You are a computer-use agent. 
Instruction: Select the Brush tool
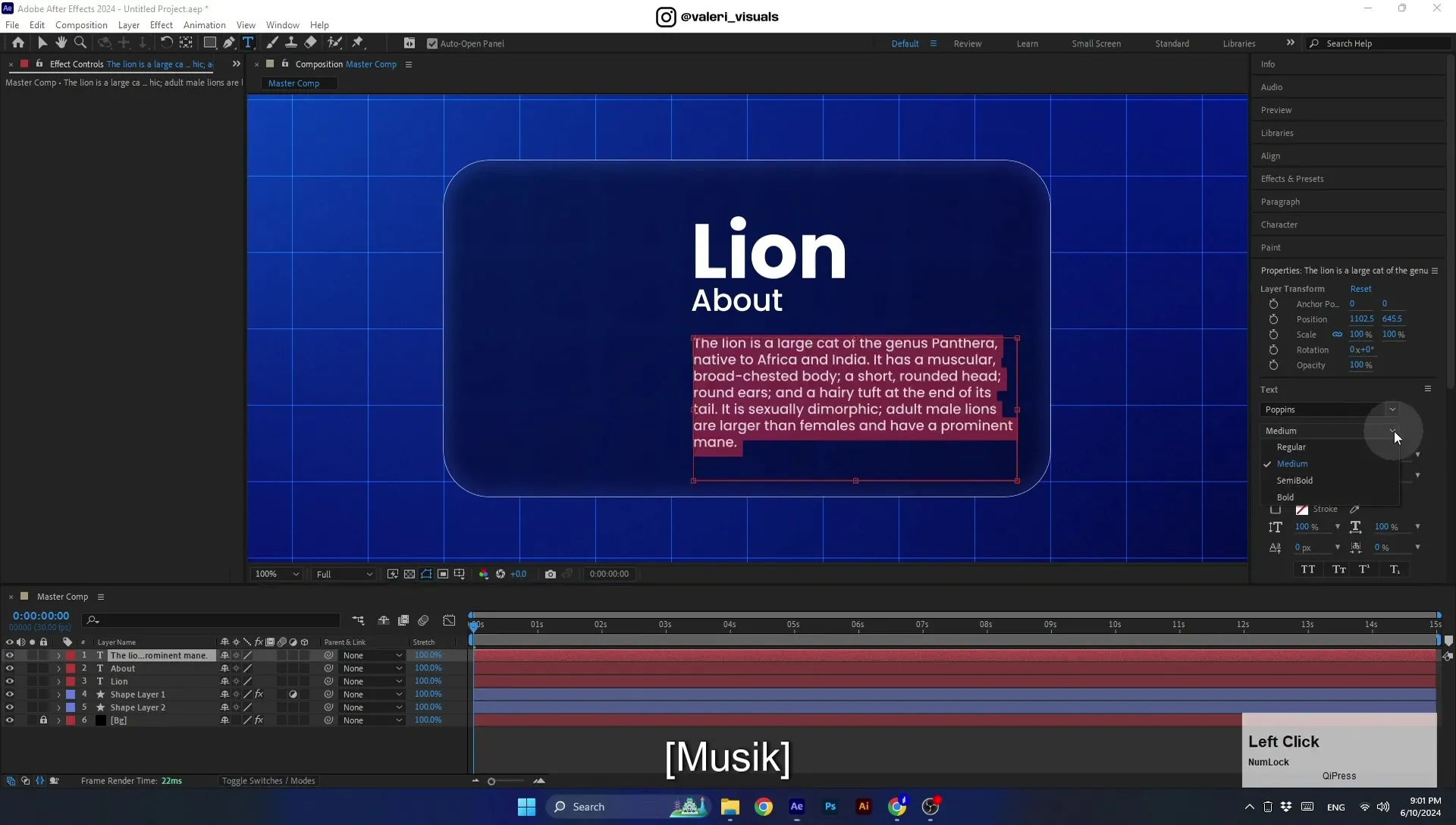point(271,43)
